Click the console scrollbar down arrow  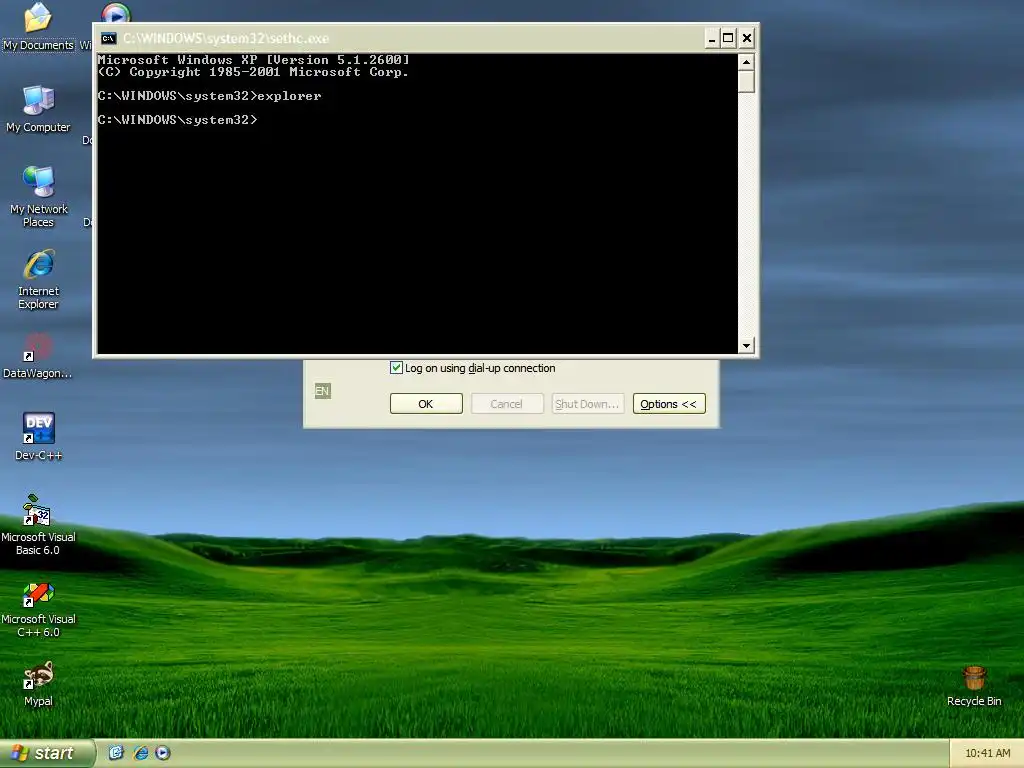coord(746,345)
